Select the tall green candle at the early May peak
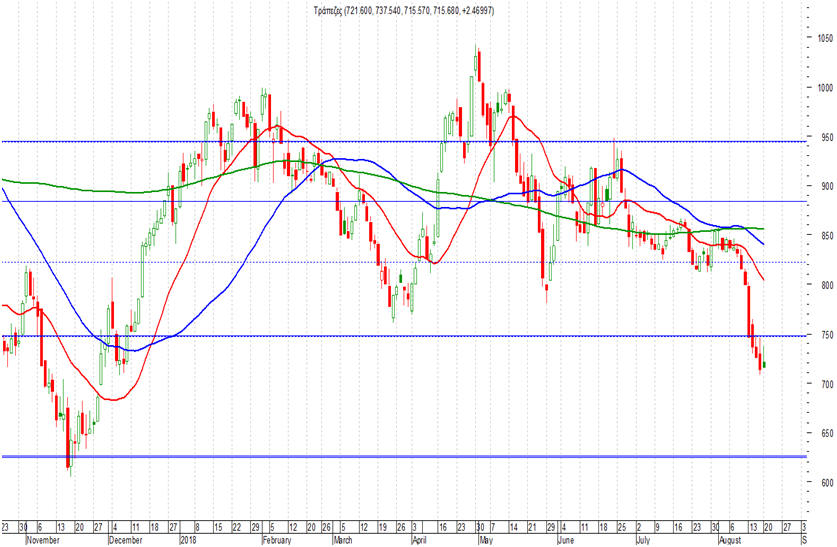 click(x=475, y=61)
